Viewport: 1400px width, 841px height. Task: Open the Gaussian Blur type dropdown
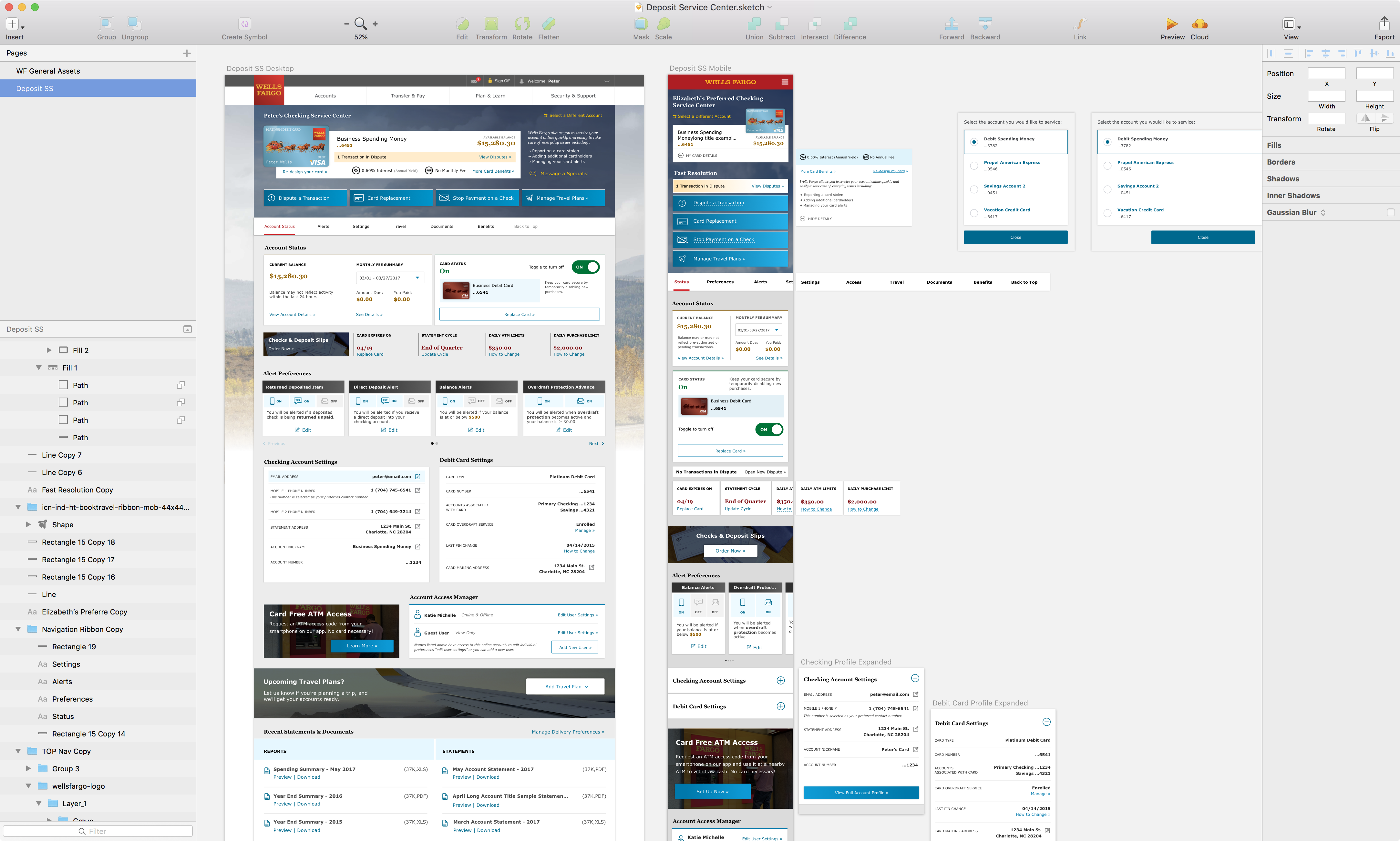[x=1323, y=213]
